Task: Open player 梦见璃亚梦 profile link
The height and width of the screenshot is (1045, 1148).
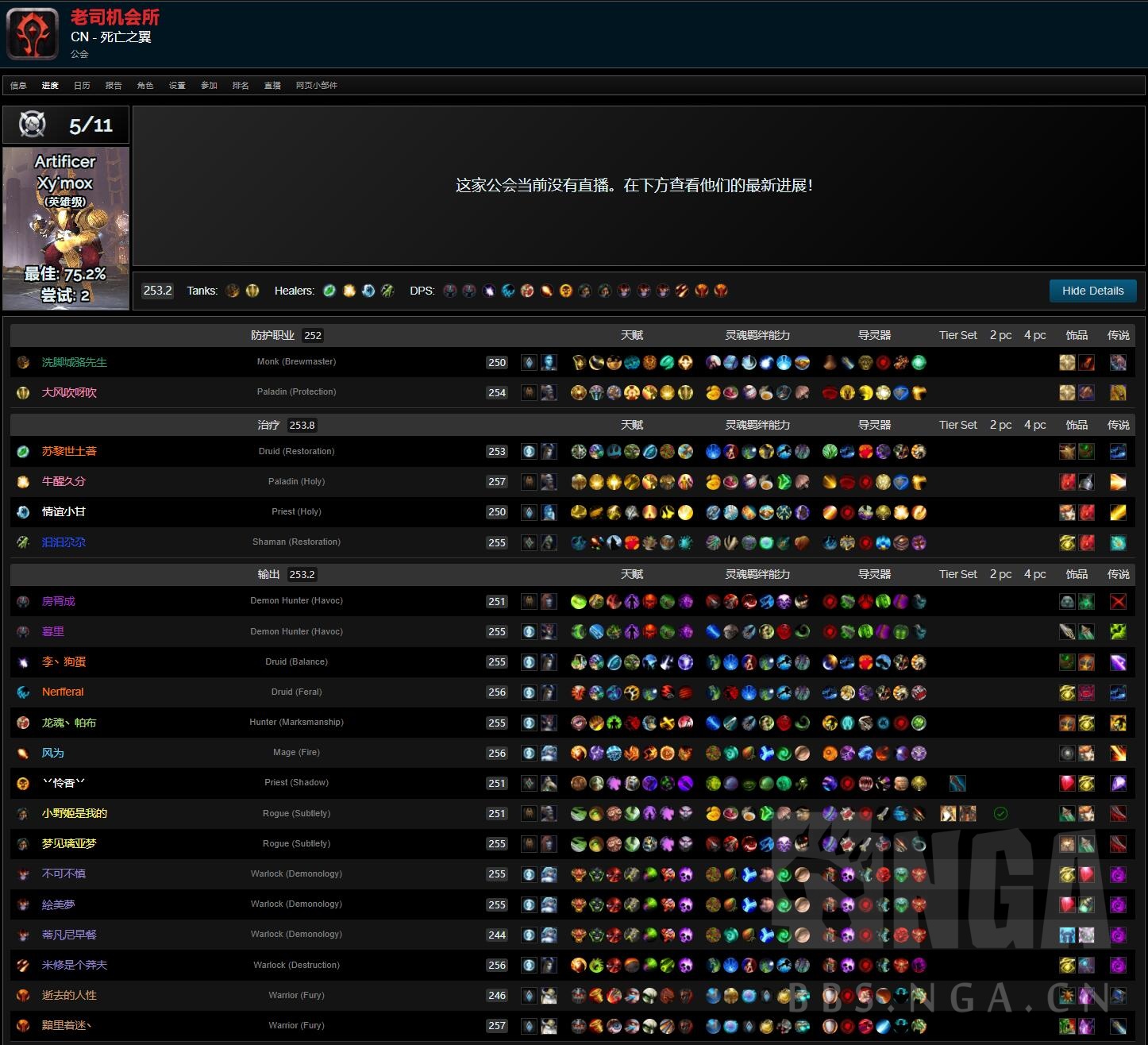Action: pyautogui.click(x=69, y=843)
